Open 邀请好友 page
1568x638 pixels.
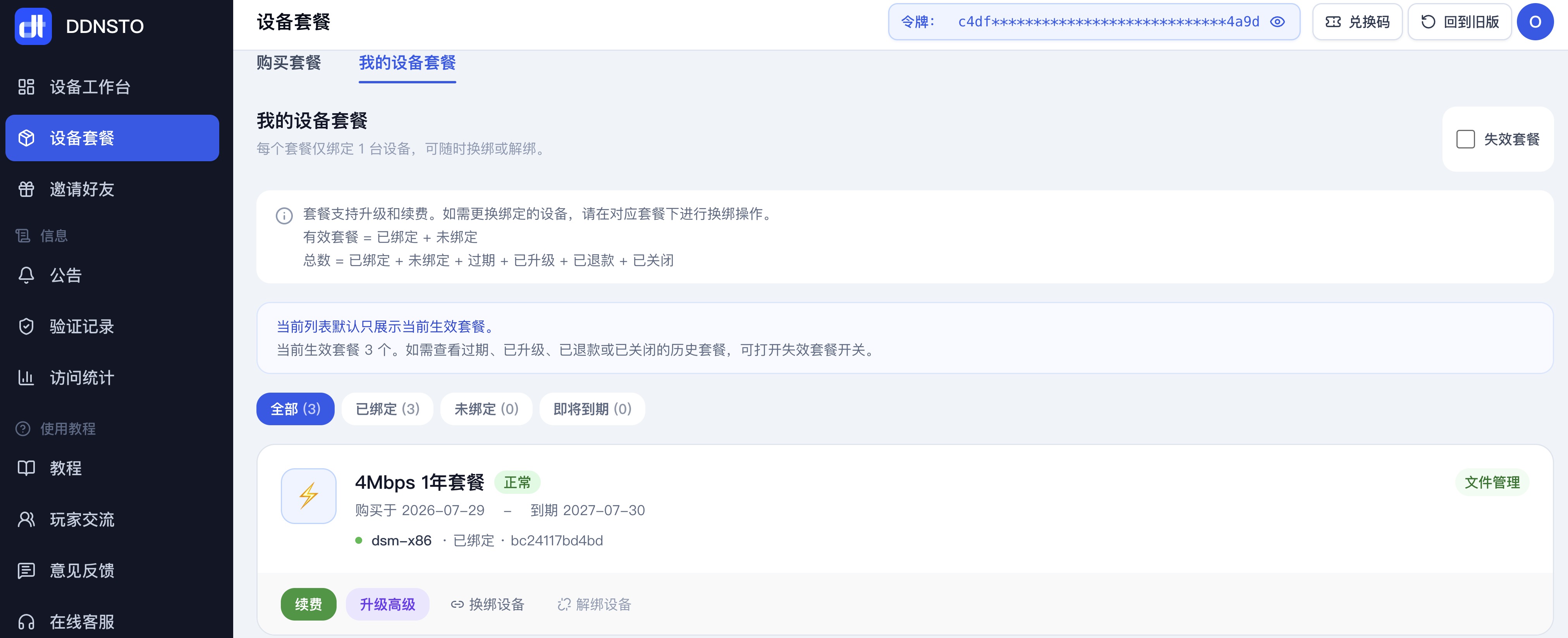tap(112, 190)
